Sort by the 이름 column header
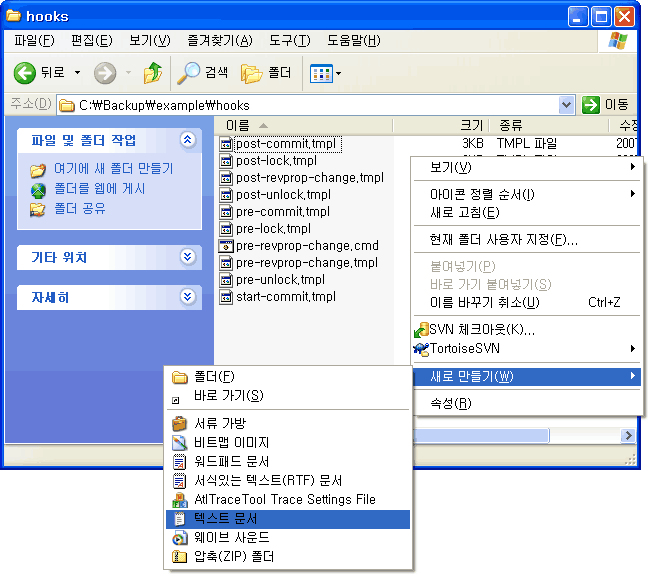The width and height of the screenshot is (648, 574). pyautogui.click(x=238, y=125)
